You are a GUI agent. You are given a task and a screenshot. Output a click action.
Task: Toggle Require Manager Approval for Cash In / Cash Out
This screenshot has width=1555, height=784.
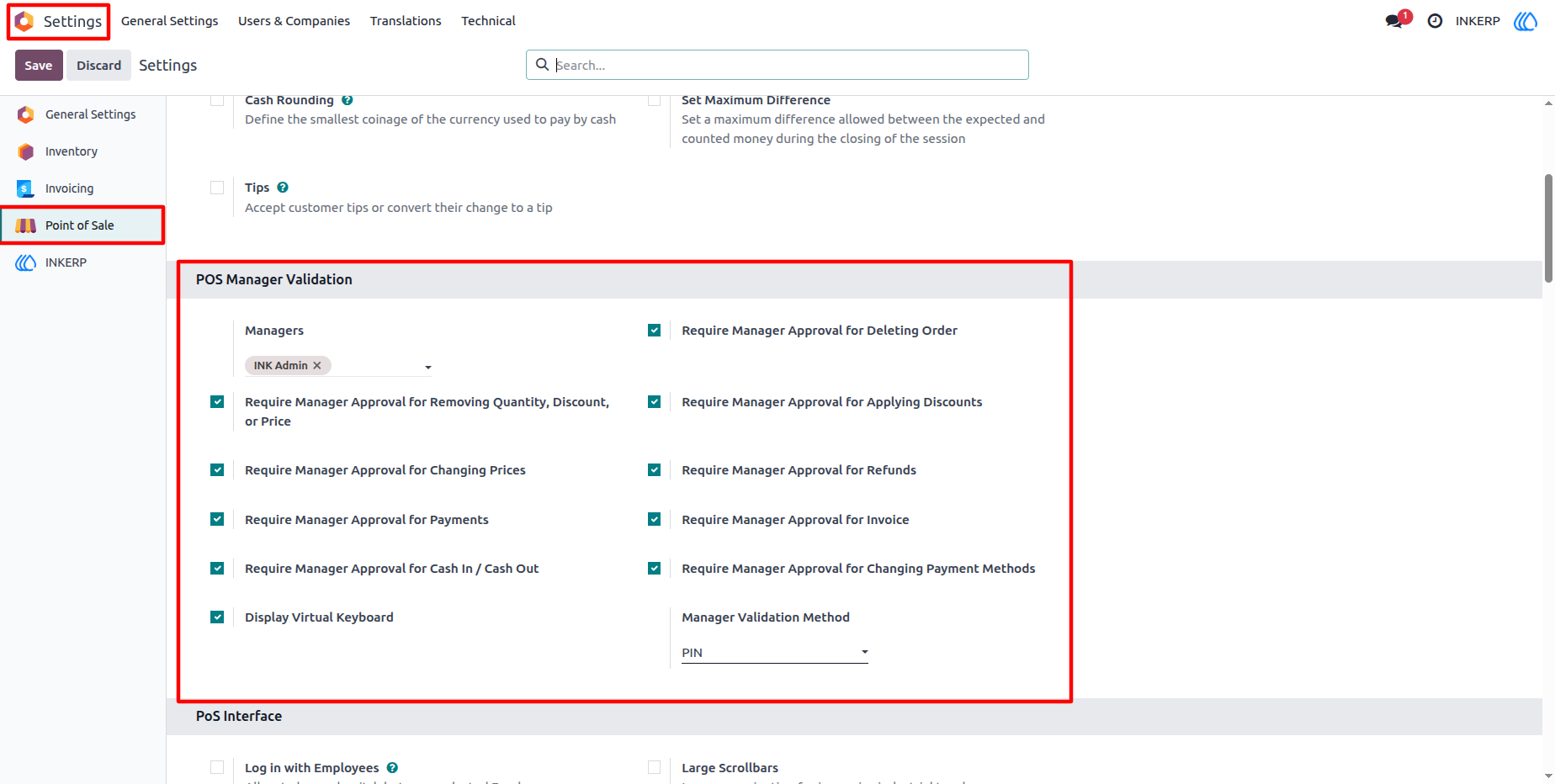click(x=217, y=569)
